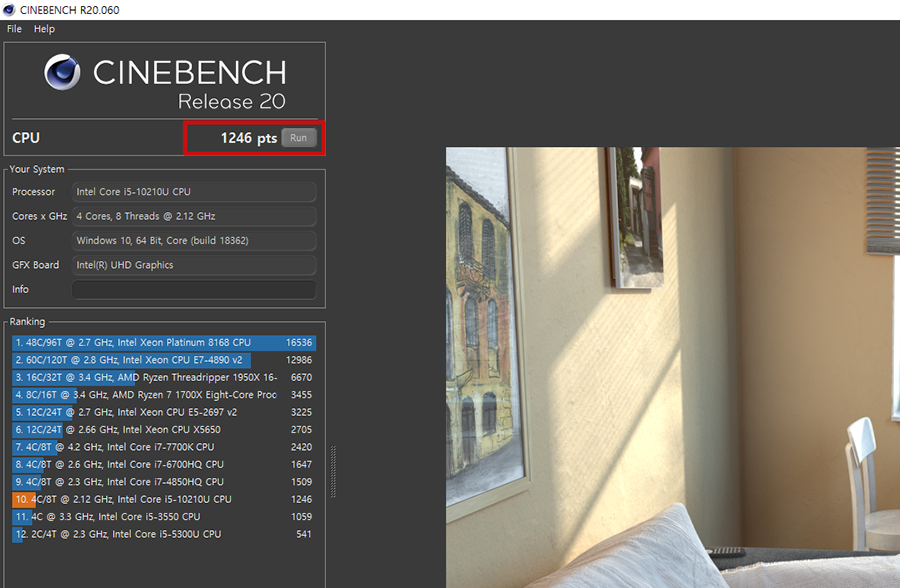900x588 pixels.
Task: Click the dotted panel splitter handle
Action: [x=333, y=471]
